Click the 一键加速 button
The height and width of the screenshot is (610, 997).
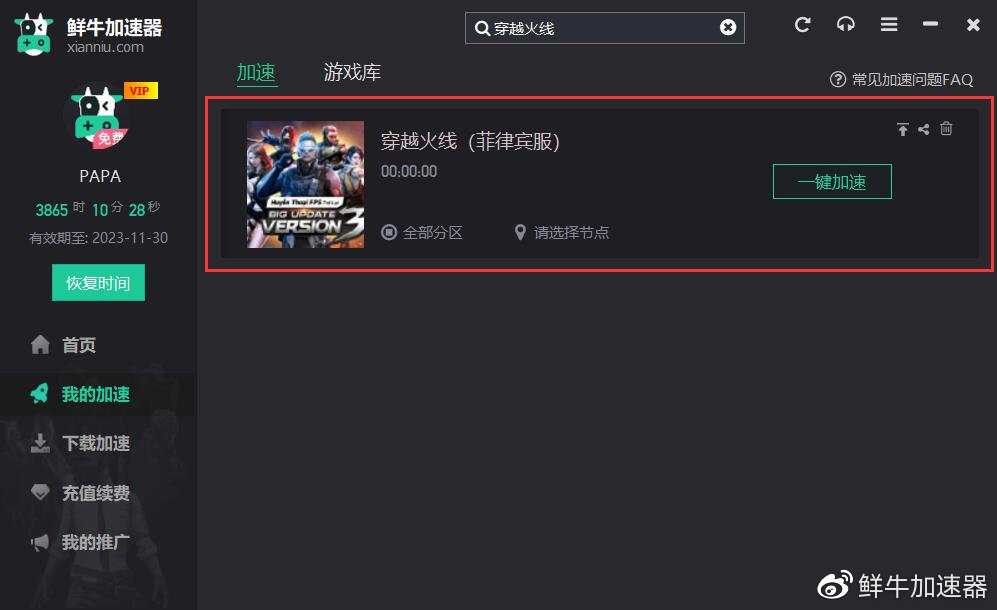click(x=832, y=182)
